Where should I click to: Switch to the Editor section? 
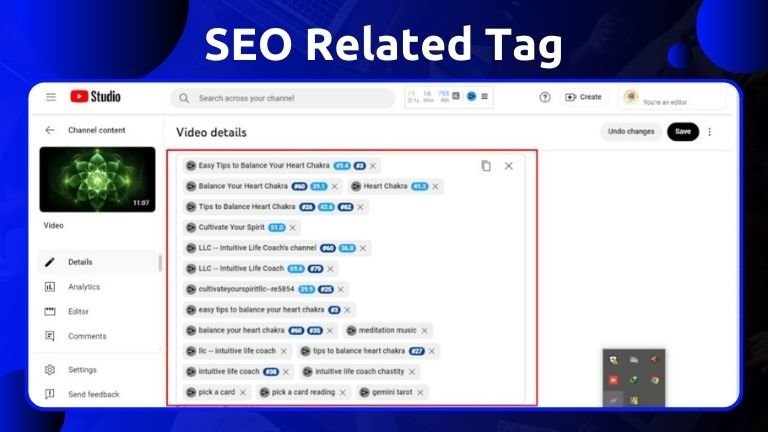point(78,311)
